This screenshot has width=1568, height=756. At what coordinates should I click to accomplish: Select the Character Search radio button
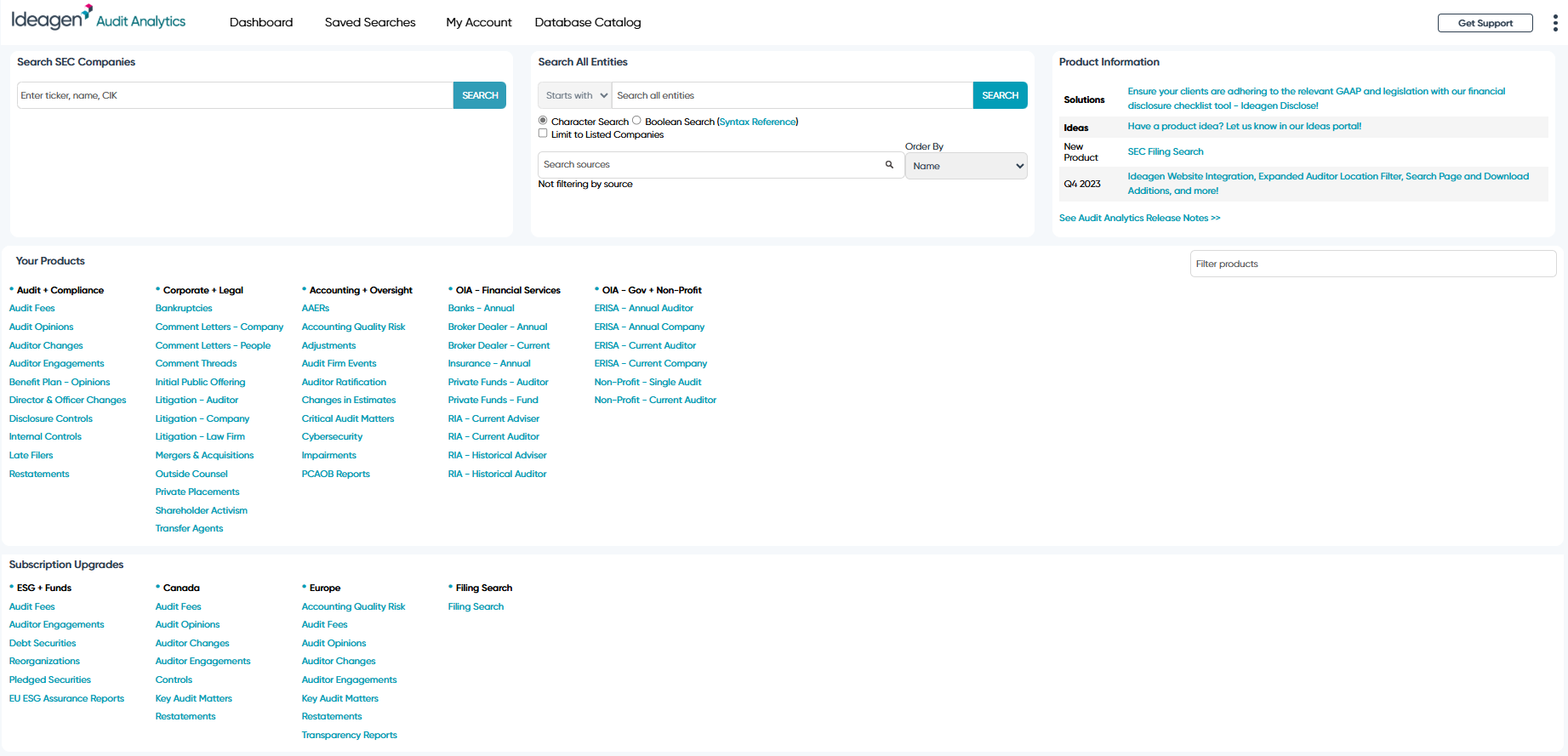[x=543, y=121]
